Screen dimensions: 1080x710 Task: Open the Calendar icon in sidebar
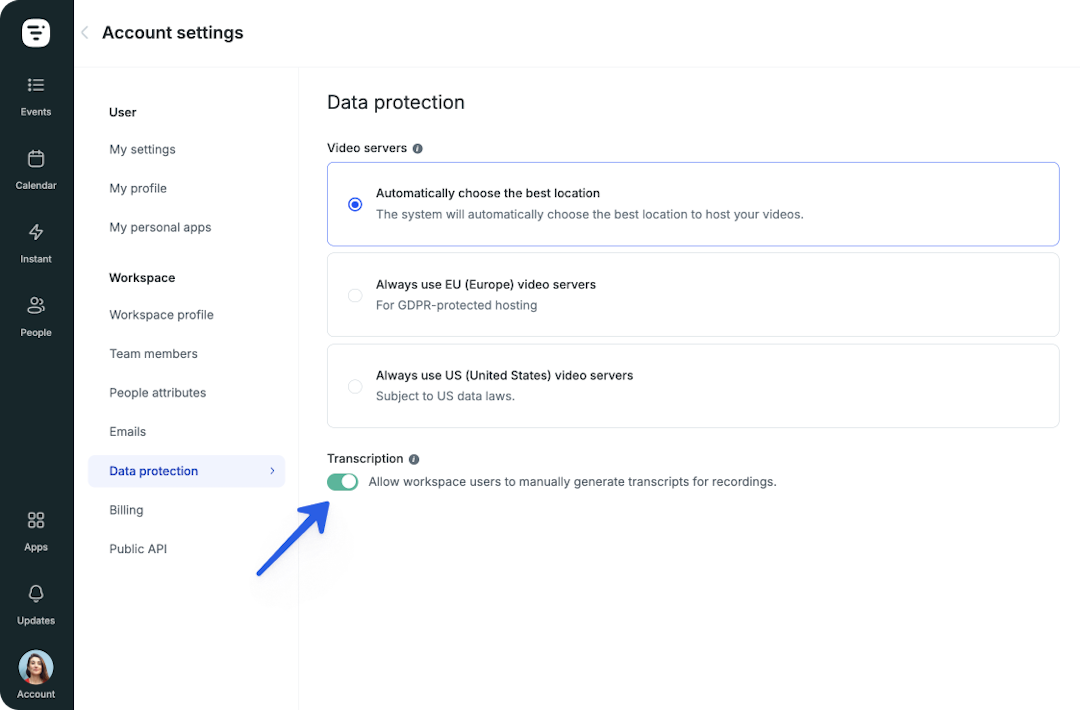pos(36,158)
